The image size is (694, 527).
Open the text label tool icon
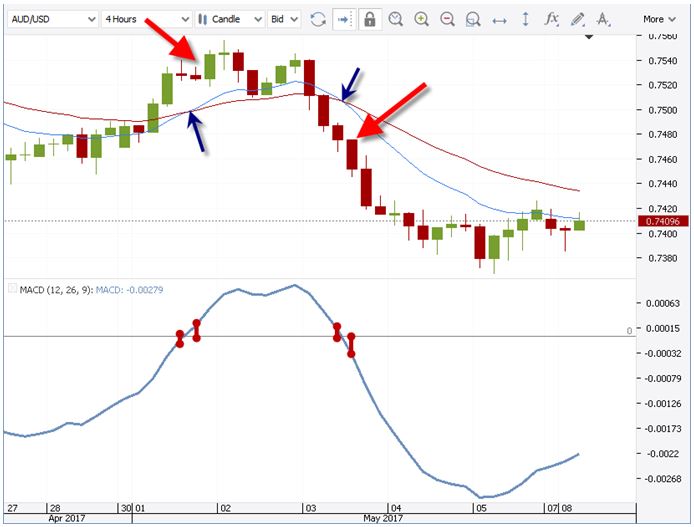pos(603,19)
